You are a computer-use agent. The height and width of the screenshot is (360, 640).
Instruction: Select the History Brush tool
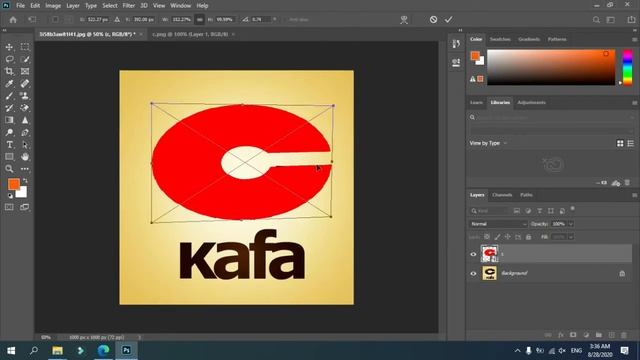[x=9, y=108]
